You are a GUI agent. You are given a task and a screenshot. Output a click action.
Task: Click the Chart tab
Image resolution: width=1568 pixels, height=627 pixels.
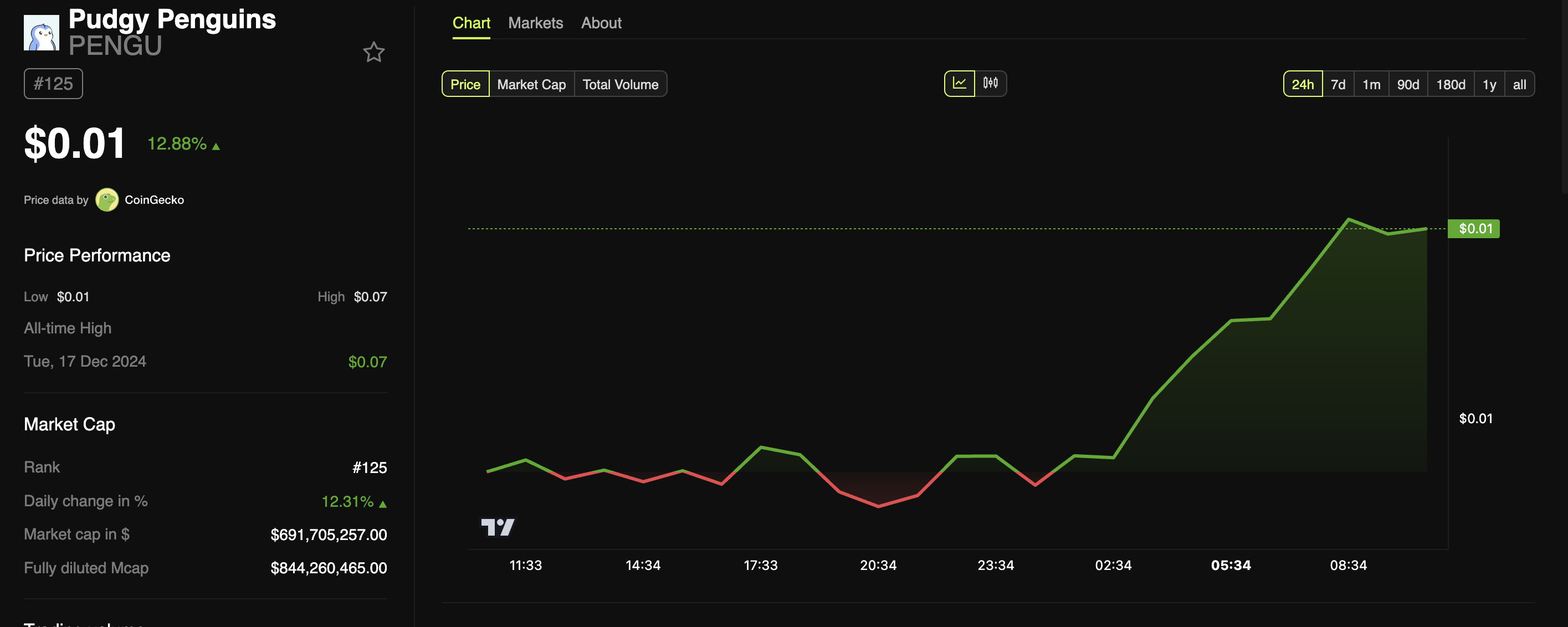(x=470, y=22)
